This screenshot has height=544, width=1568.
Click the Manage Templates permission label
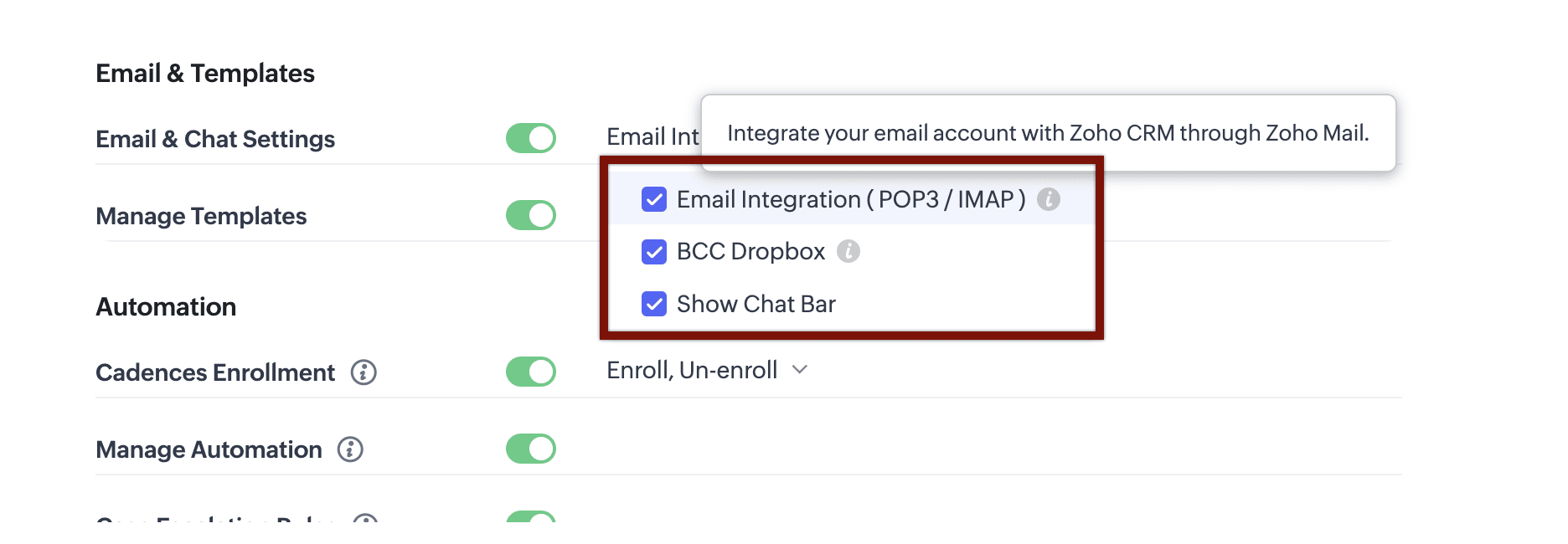pos(201,216)
